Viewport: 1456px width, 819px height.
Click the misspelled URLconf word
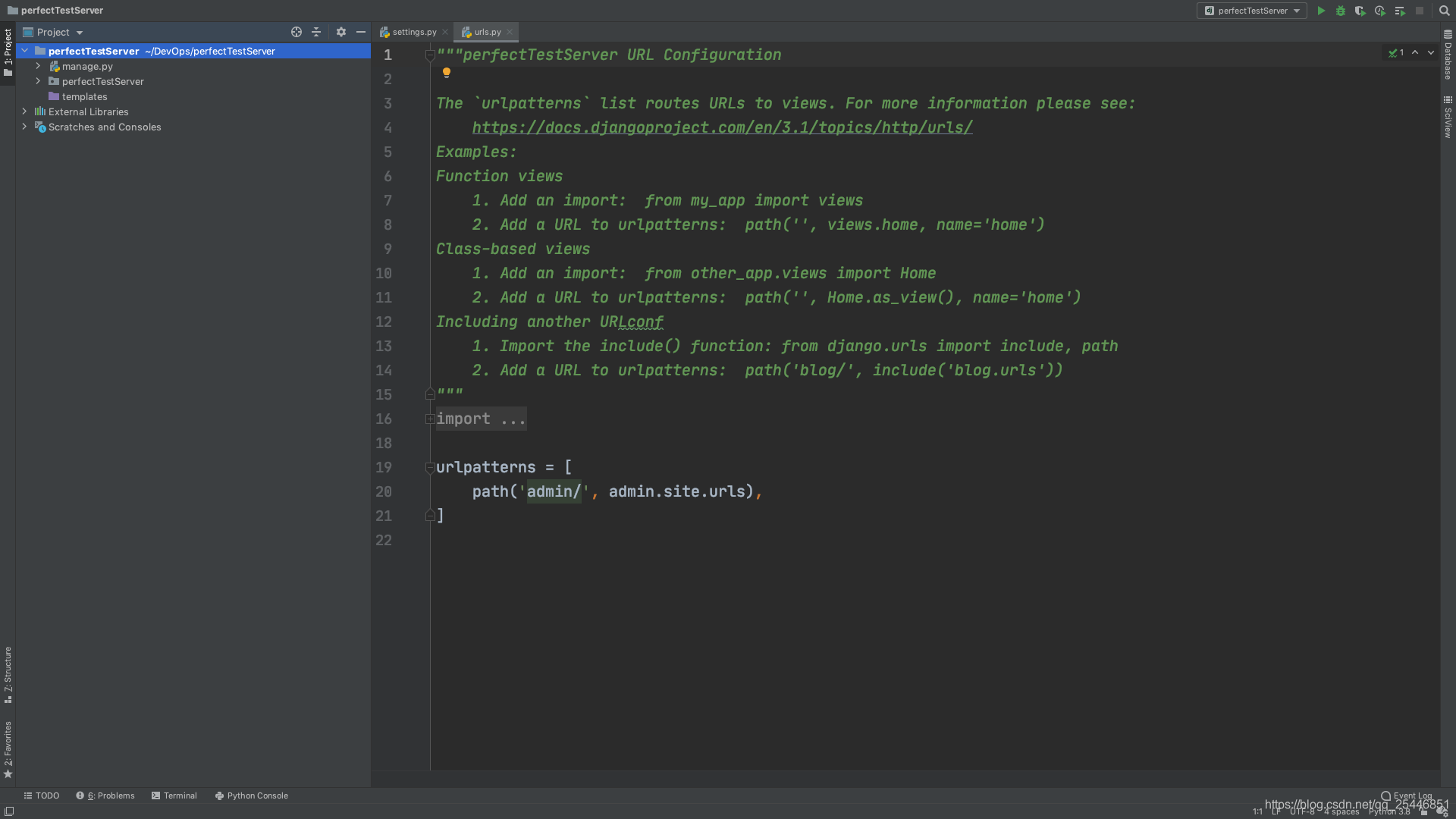631,322
